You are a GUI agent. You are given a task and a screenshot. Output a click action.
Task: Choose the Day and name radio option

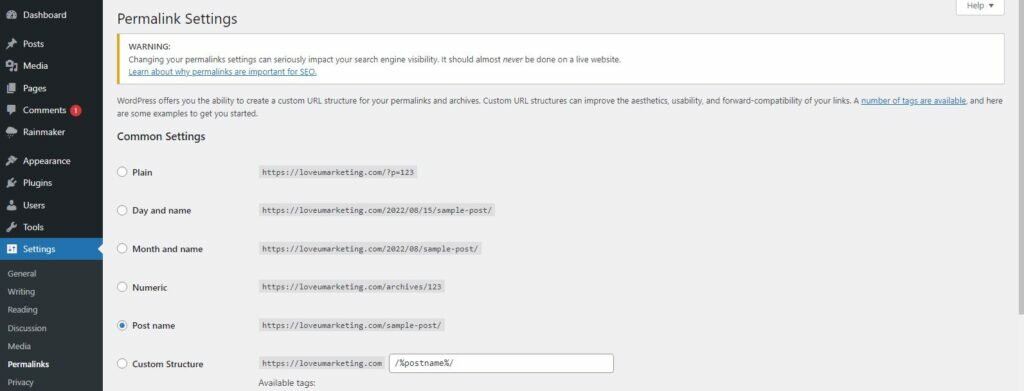point(122,210)
